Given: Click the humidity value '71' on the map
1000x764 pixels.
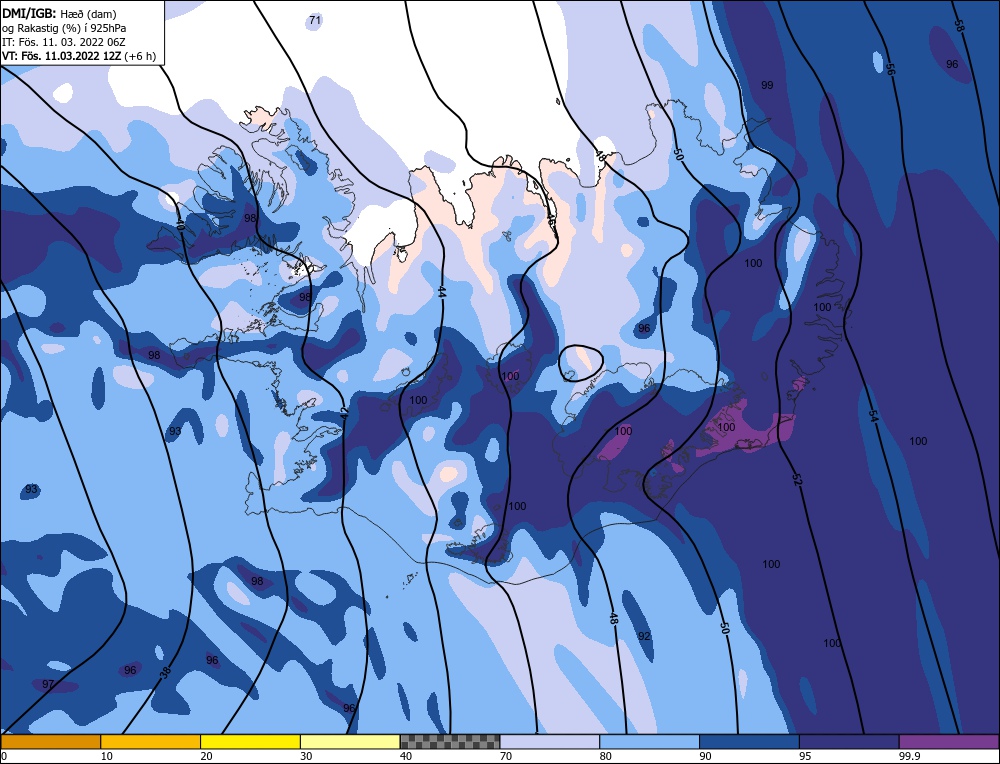Looking at the screenshot, I should click(x=314, y=20).
